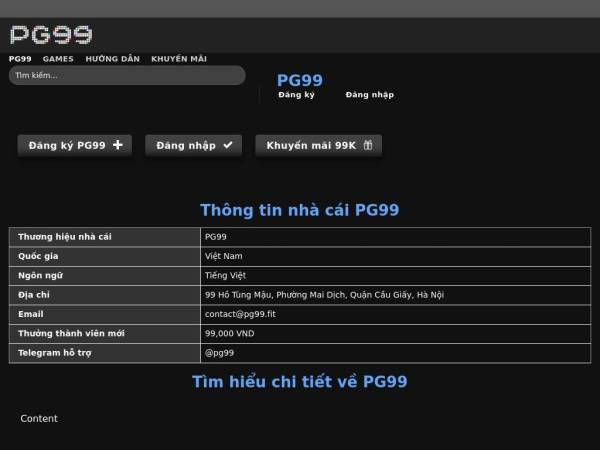Go to the HƯỚNG DẪN menu item
Image resolution: width=600 pixels, height=450 pixels.
pos(112,59)
